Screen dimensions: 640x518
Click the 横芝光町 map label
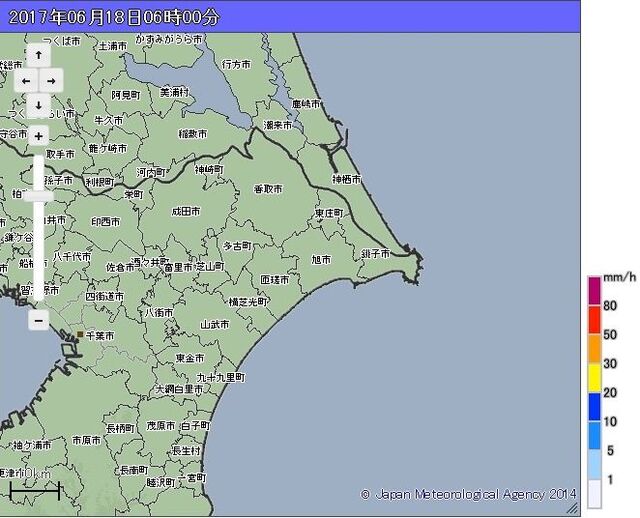point(248,302)
